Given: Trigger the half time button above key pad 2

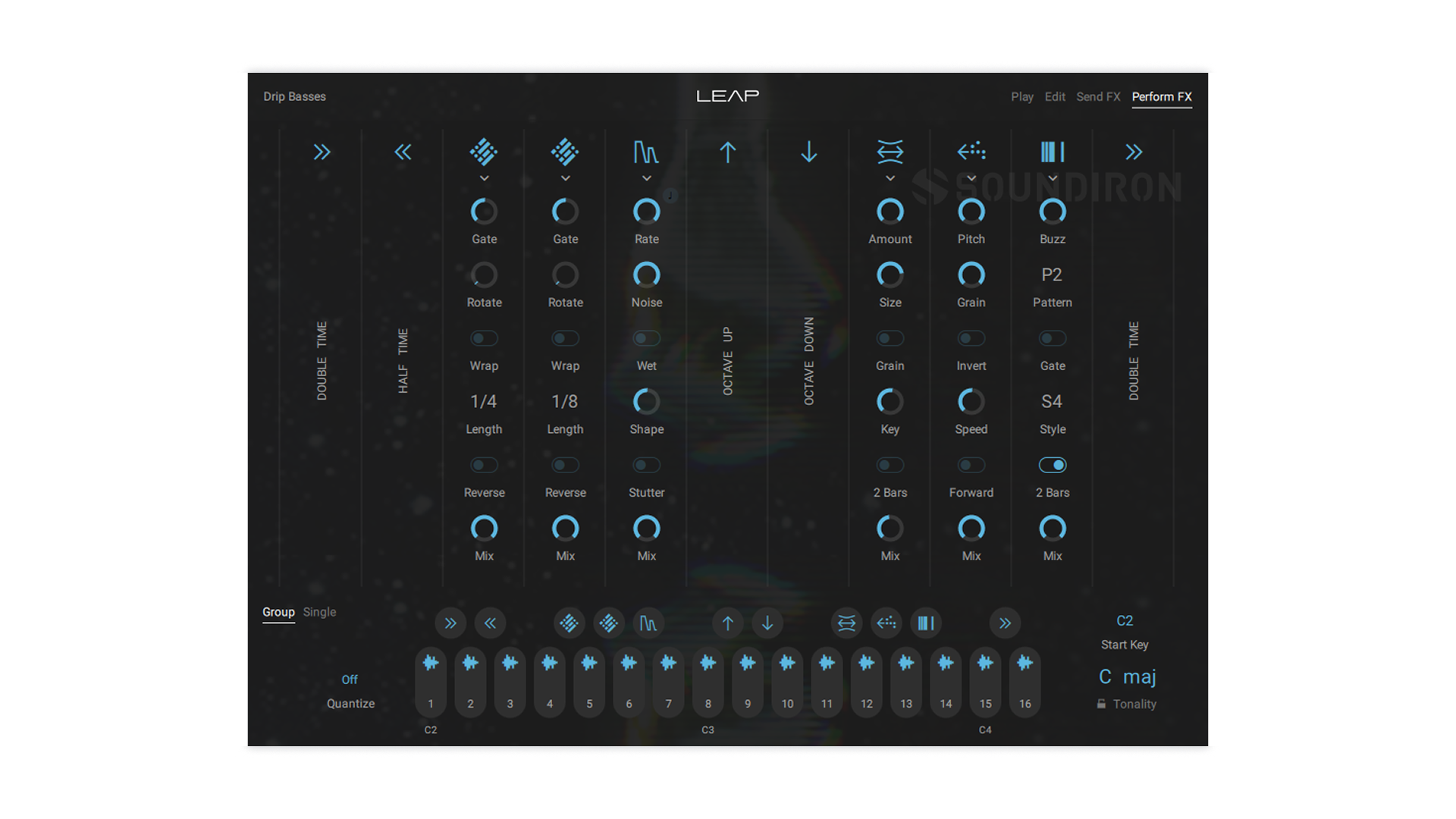Looking at the screenshot, I should click(490, 623).
